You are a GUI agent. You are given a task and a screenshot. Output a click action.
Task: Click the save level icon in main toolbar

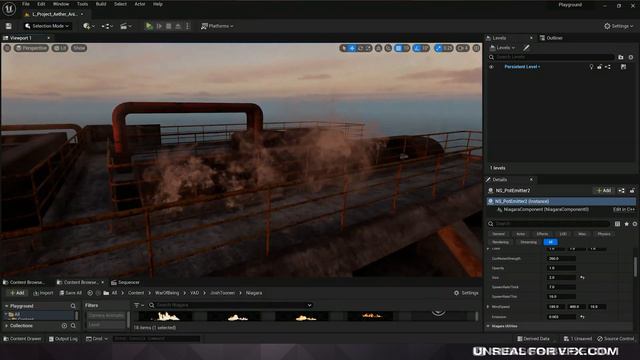click(x=9, y=26)
